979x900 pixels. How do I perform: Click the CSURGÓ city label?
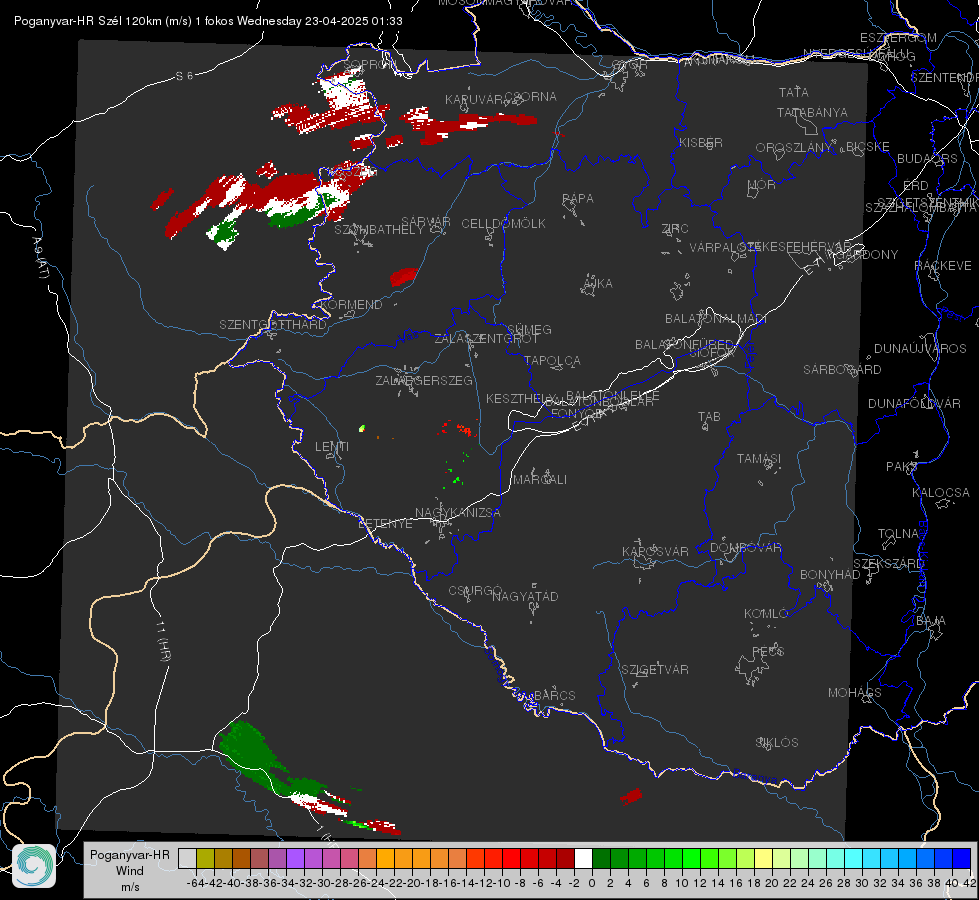tap(475, 590)
